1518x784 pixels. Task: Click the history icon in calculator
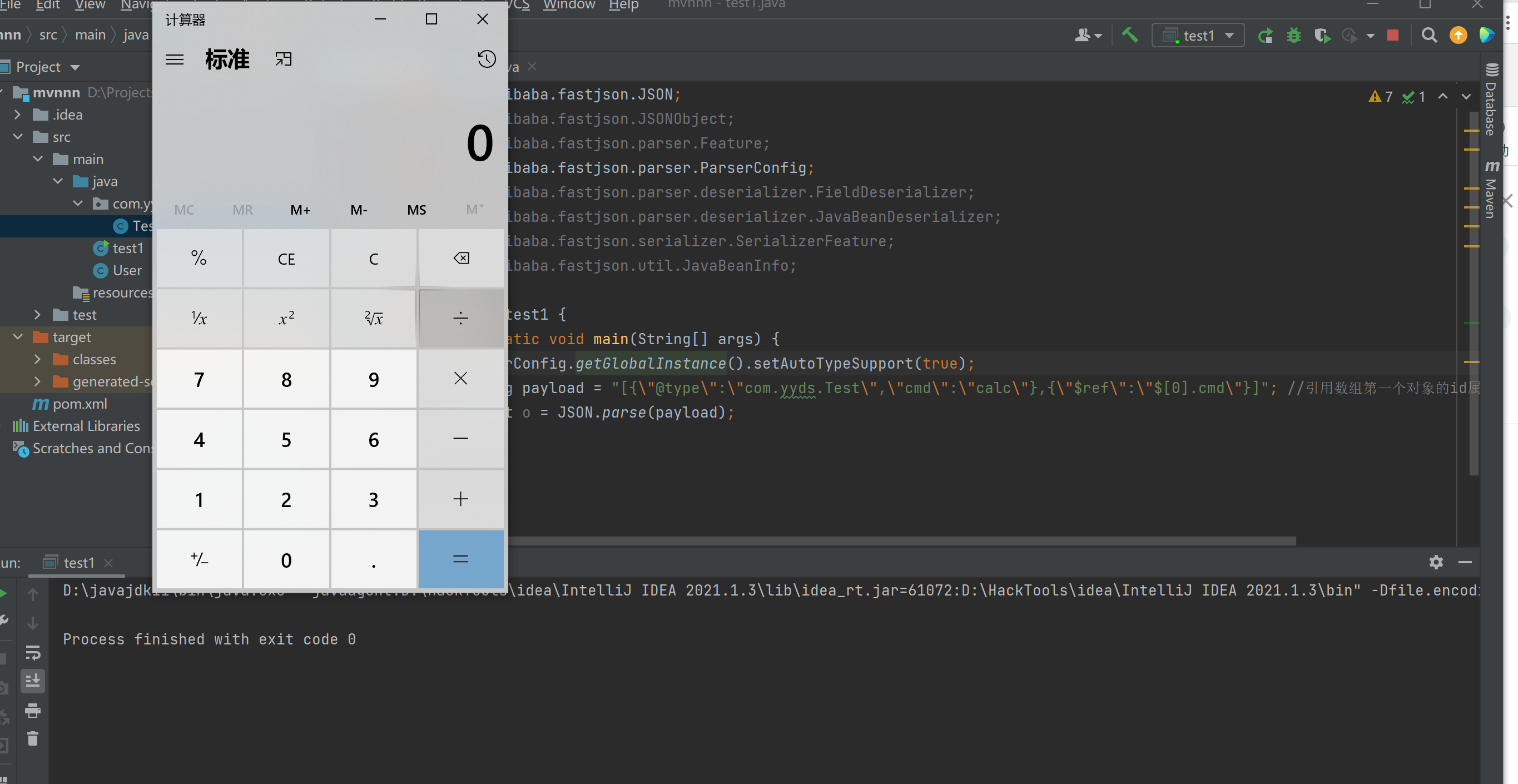488,58
